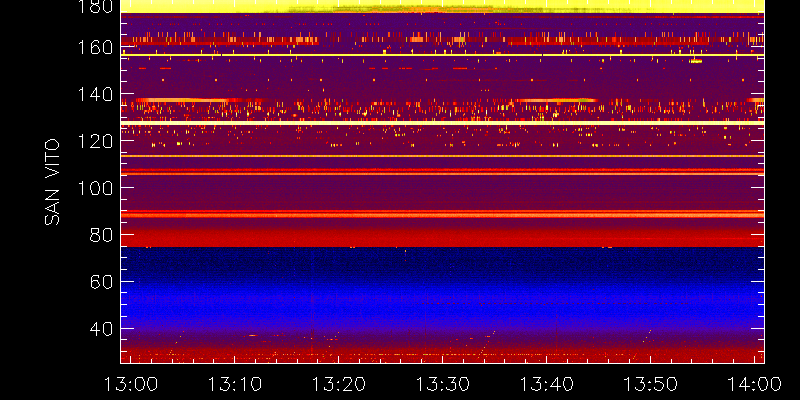Click the 13:30 time axis label
Image resolution: width=800 pixels, height=400 pixels.
[443, 384]
